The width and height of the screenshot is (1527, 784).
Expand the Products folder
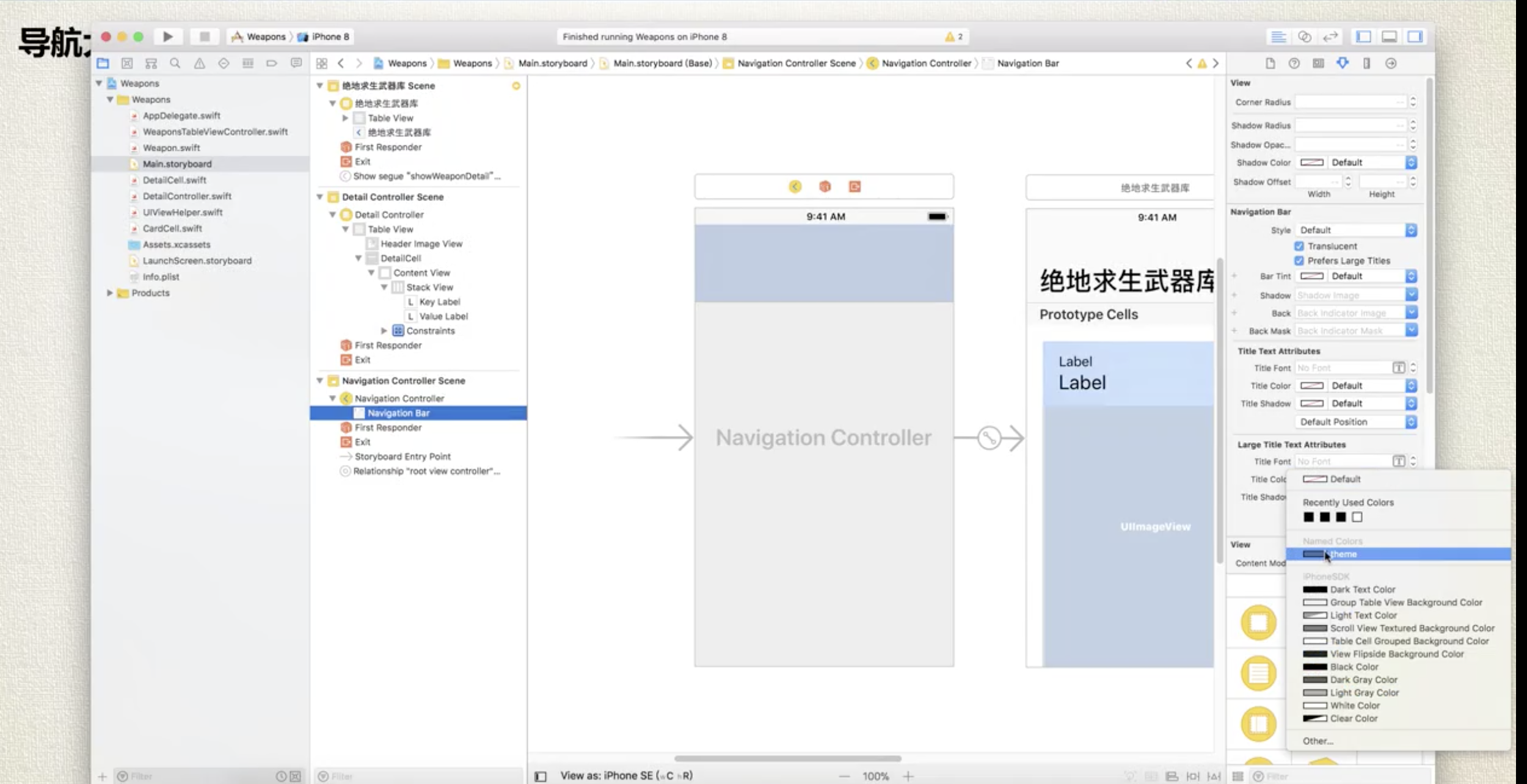(110, 292)
